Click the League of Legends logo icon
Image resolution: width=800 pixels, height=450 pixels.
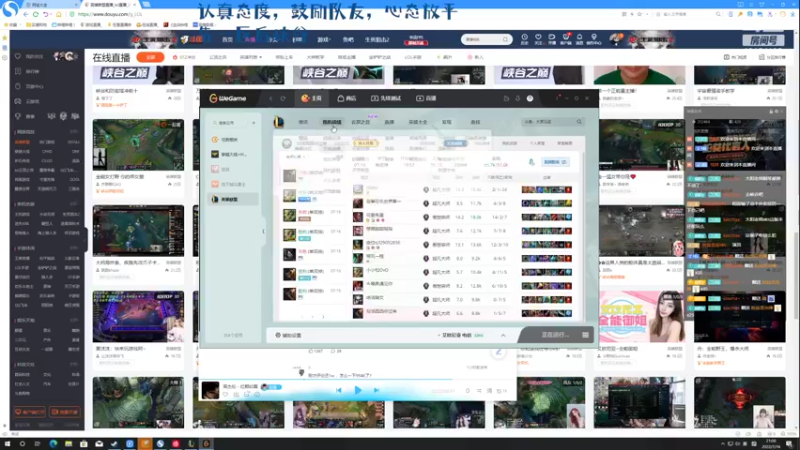point(279,122)
